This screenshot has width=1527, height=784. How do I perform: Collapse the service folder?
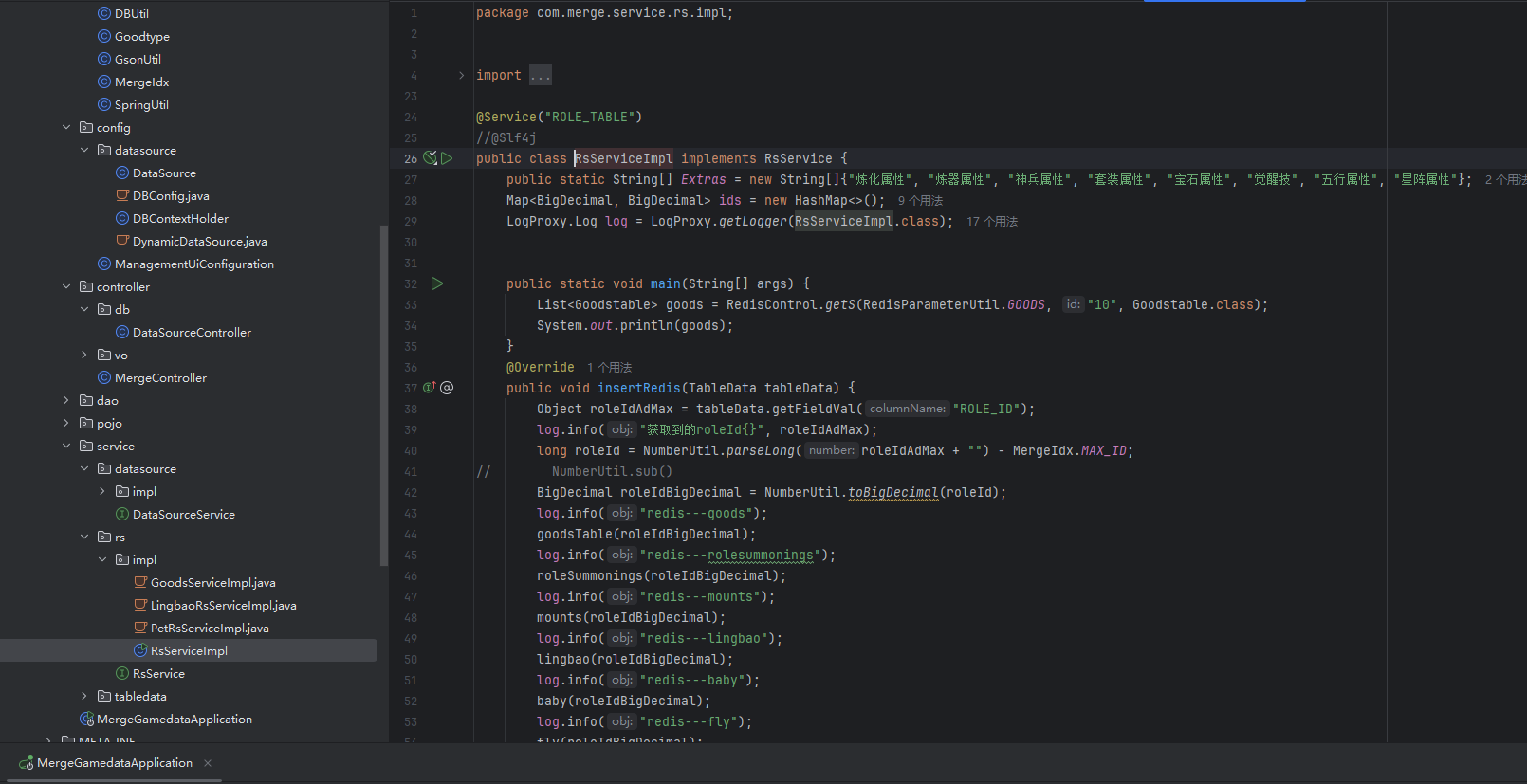66,446
